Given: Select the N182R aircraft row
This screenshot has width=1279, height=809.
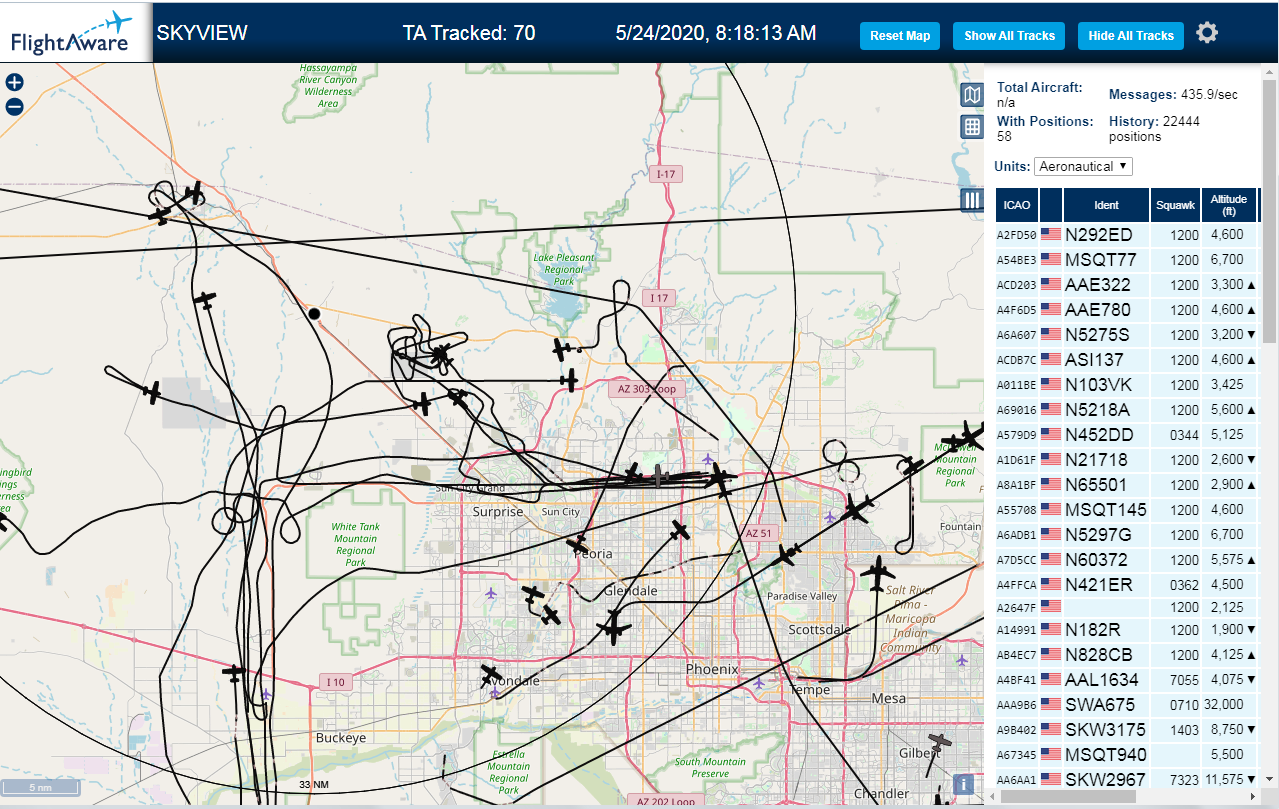Looking at the screenshot, I should point(1127,630).
